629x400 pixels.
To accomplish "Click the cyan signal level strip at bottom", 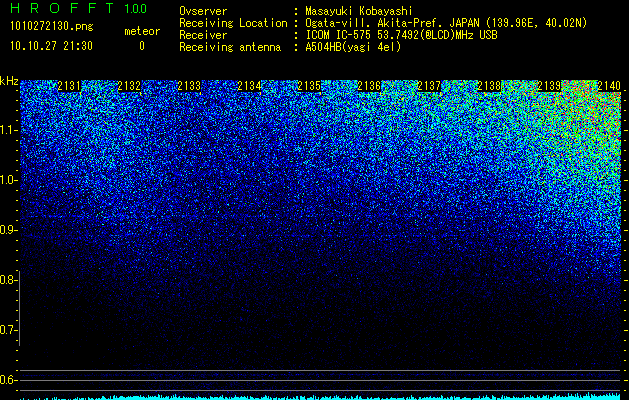I will [x=321, y=397].
